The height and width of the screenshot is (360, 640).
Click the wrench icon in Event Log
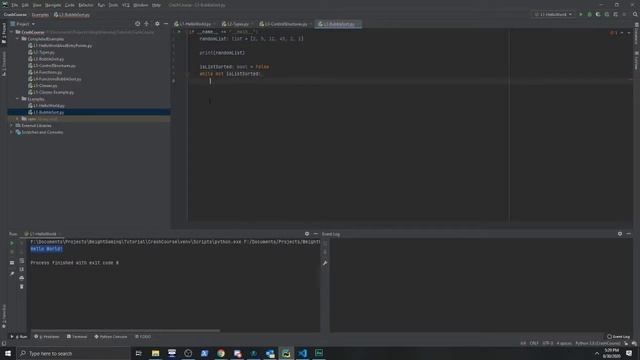tap(325, 263)
